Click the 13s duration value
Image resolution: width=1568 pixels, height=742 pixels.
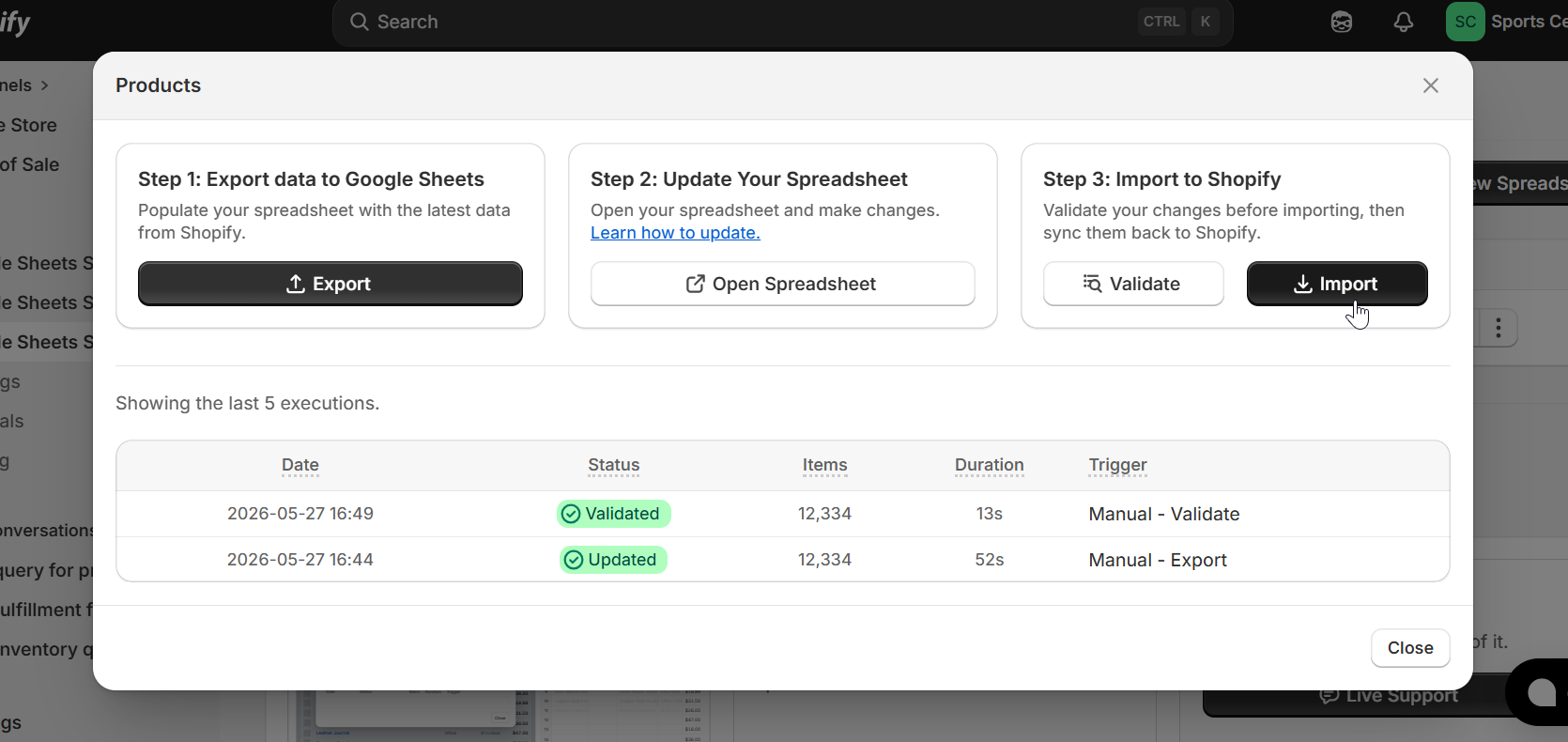990,514
